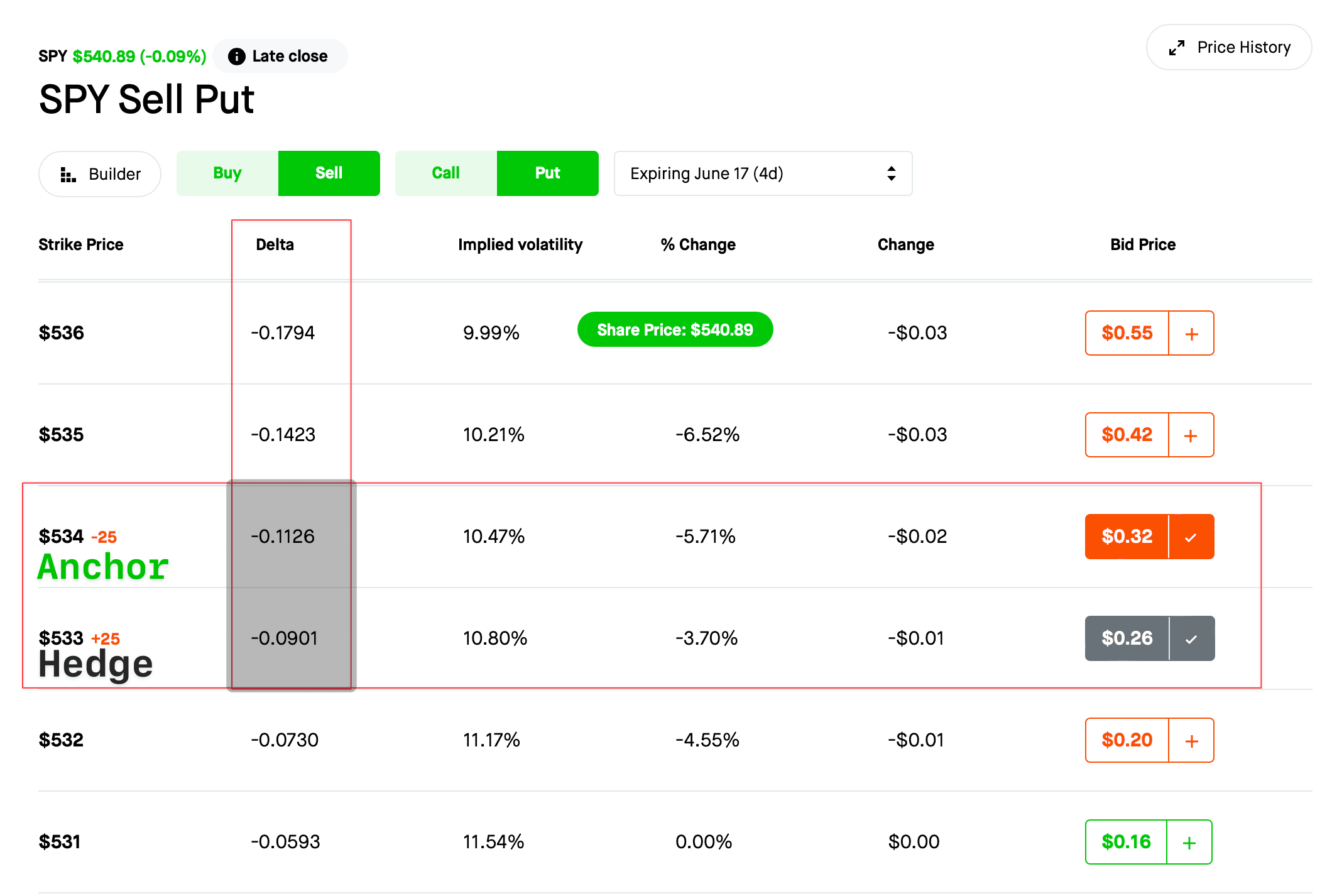The image size is (1332, 896).
Task: Click the -6.52% change value
Action: point(707,435)
